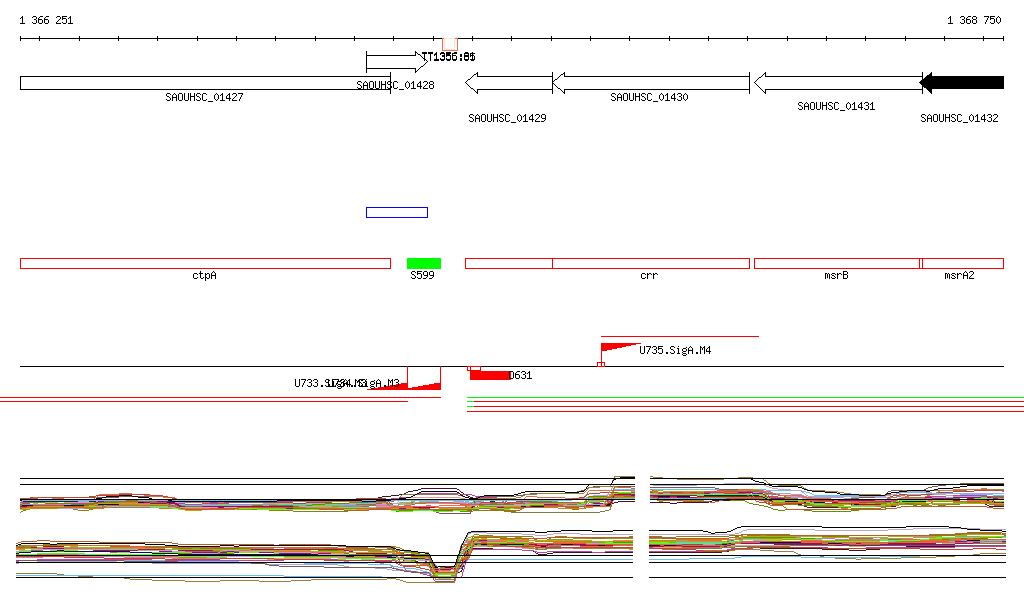This screenshot has height=611, width=1024.
Task: Select the msrB annotation box
Action: tap(837, 264)
